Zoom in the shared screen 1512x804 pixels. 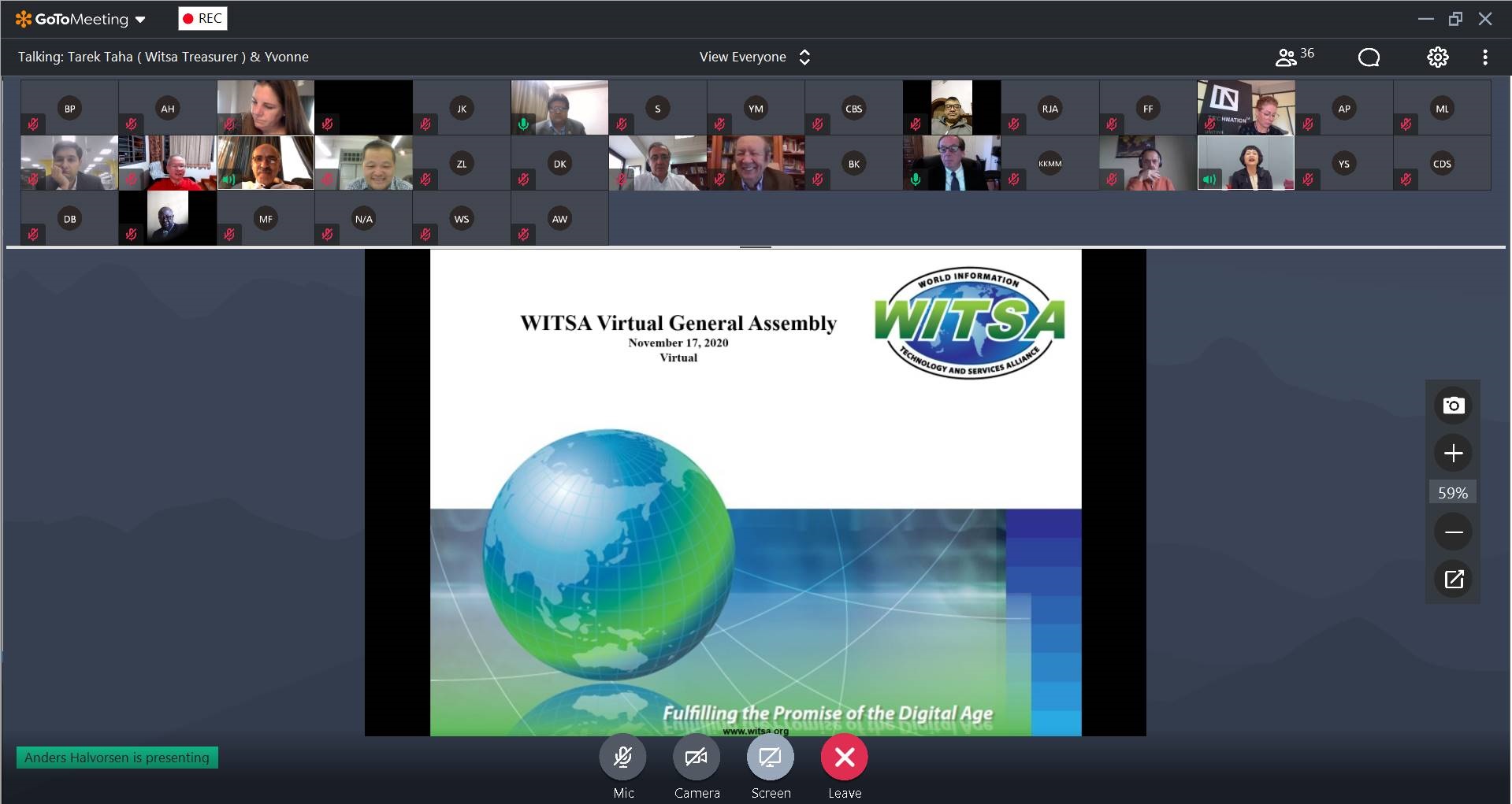tap(1453, 453)
